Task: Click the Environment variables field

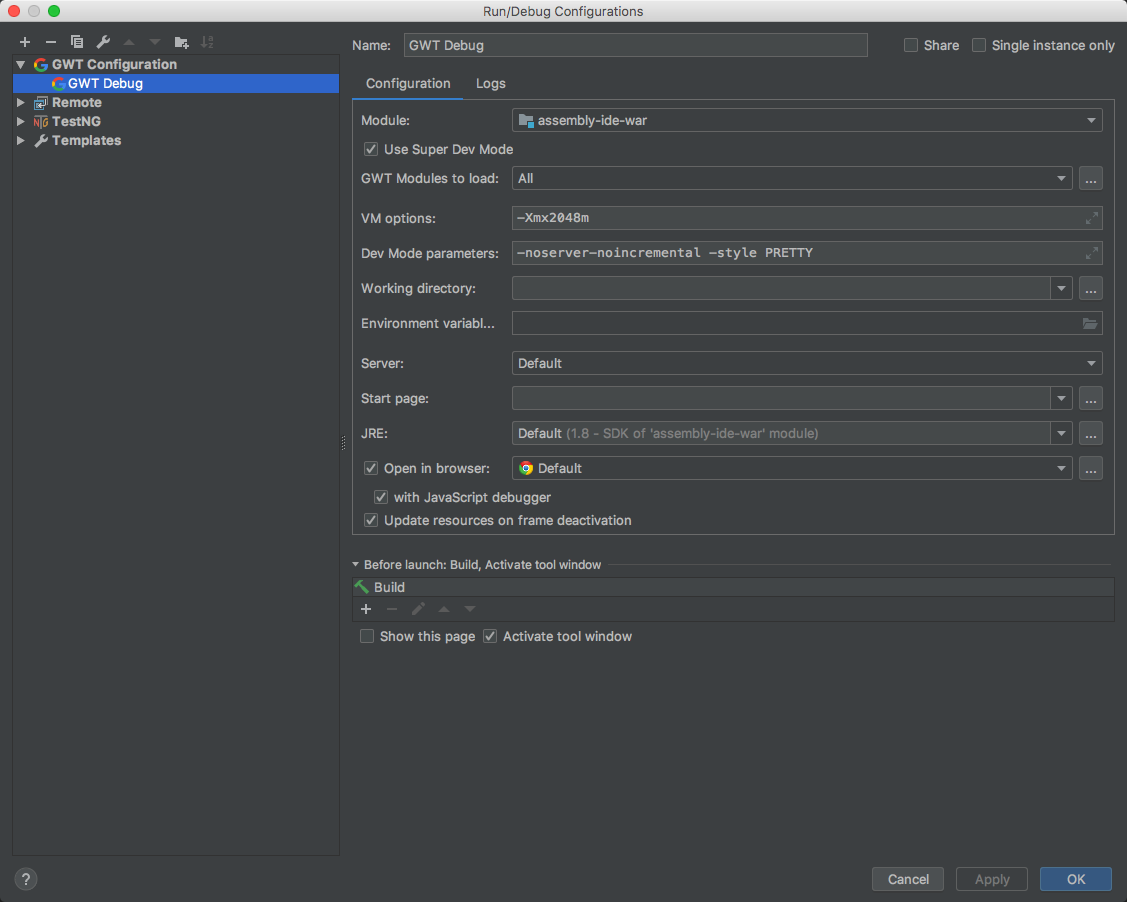Action: click(806, 323)
